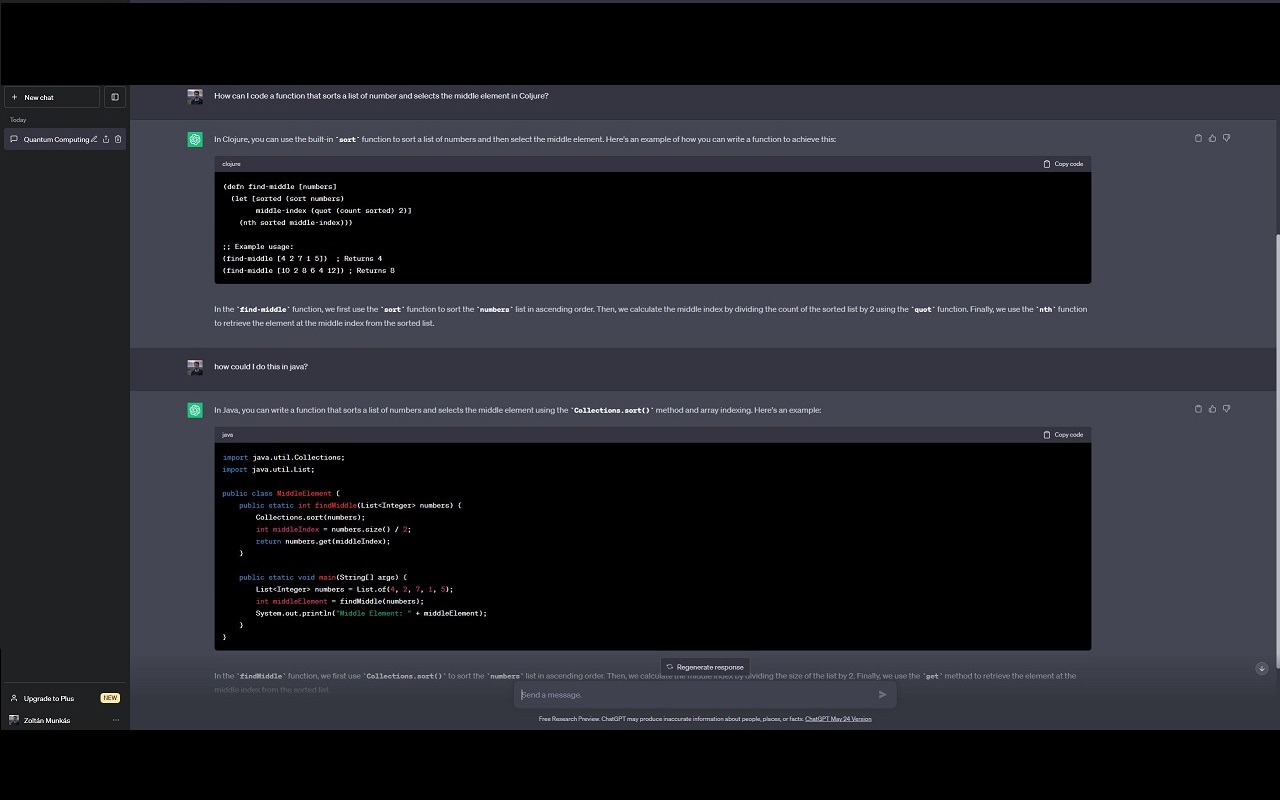Open the ChatGPT May 24 Version link
This screenshot has width=1280, height=800.
click(x=838, y=719)
